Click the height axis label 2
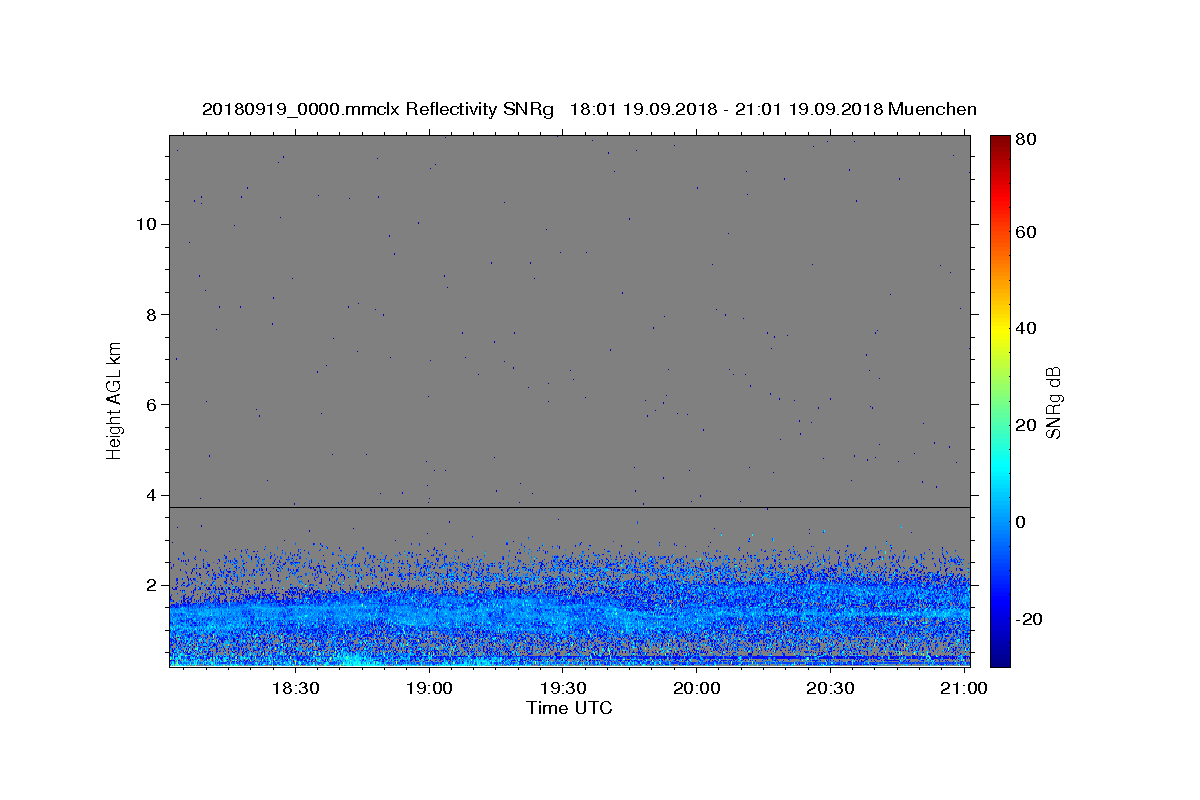 [x=151, y=585]
